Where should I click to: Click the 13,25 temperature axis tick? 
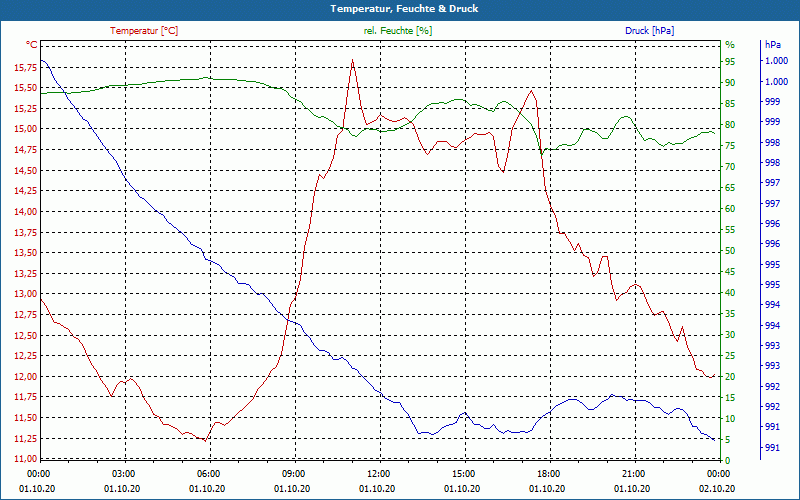[26, 273]
